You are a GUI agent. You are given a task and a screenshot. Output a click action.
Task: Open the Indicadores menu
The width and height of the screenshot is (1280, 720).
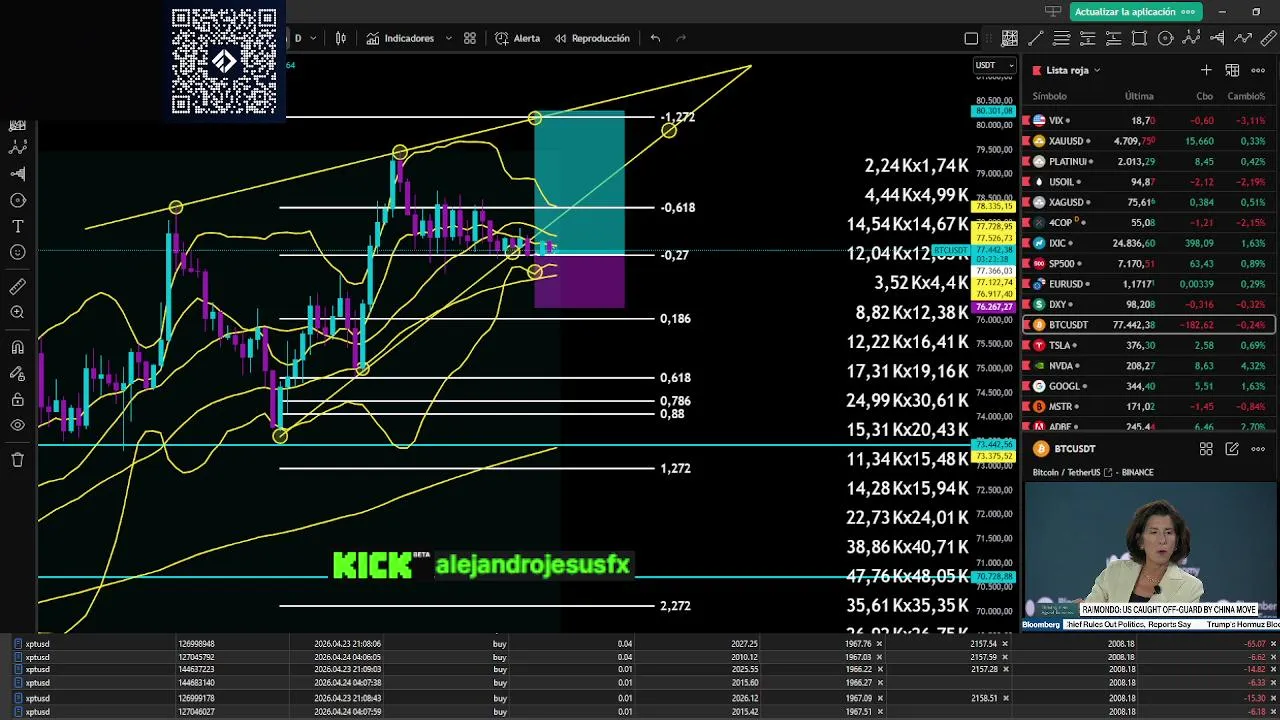[400, 38]
